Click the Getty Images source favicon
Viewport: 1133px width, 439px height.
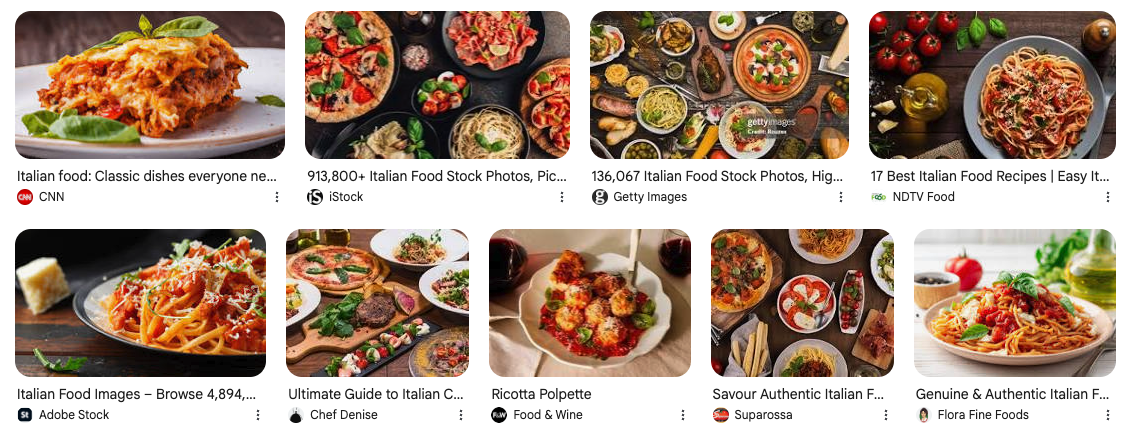click(600, 197)
